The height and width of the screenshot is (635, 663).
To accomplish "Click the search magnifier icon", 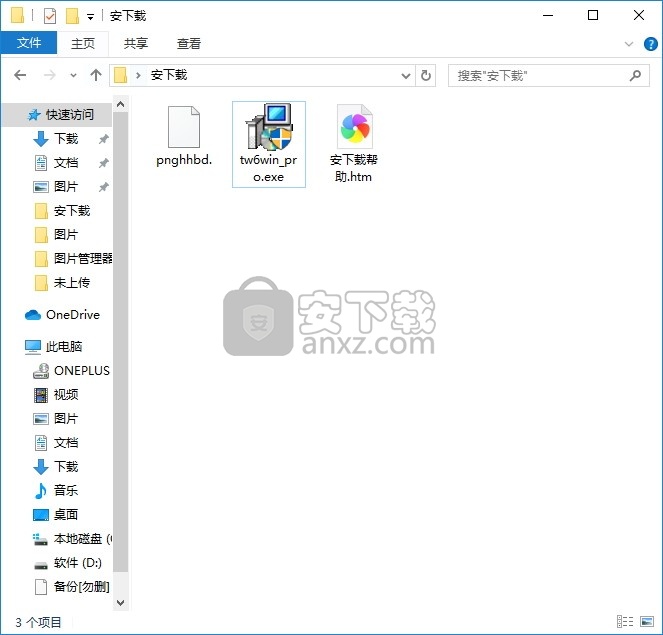I will (635, 76).
